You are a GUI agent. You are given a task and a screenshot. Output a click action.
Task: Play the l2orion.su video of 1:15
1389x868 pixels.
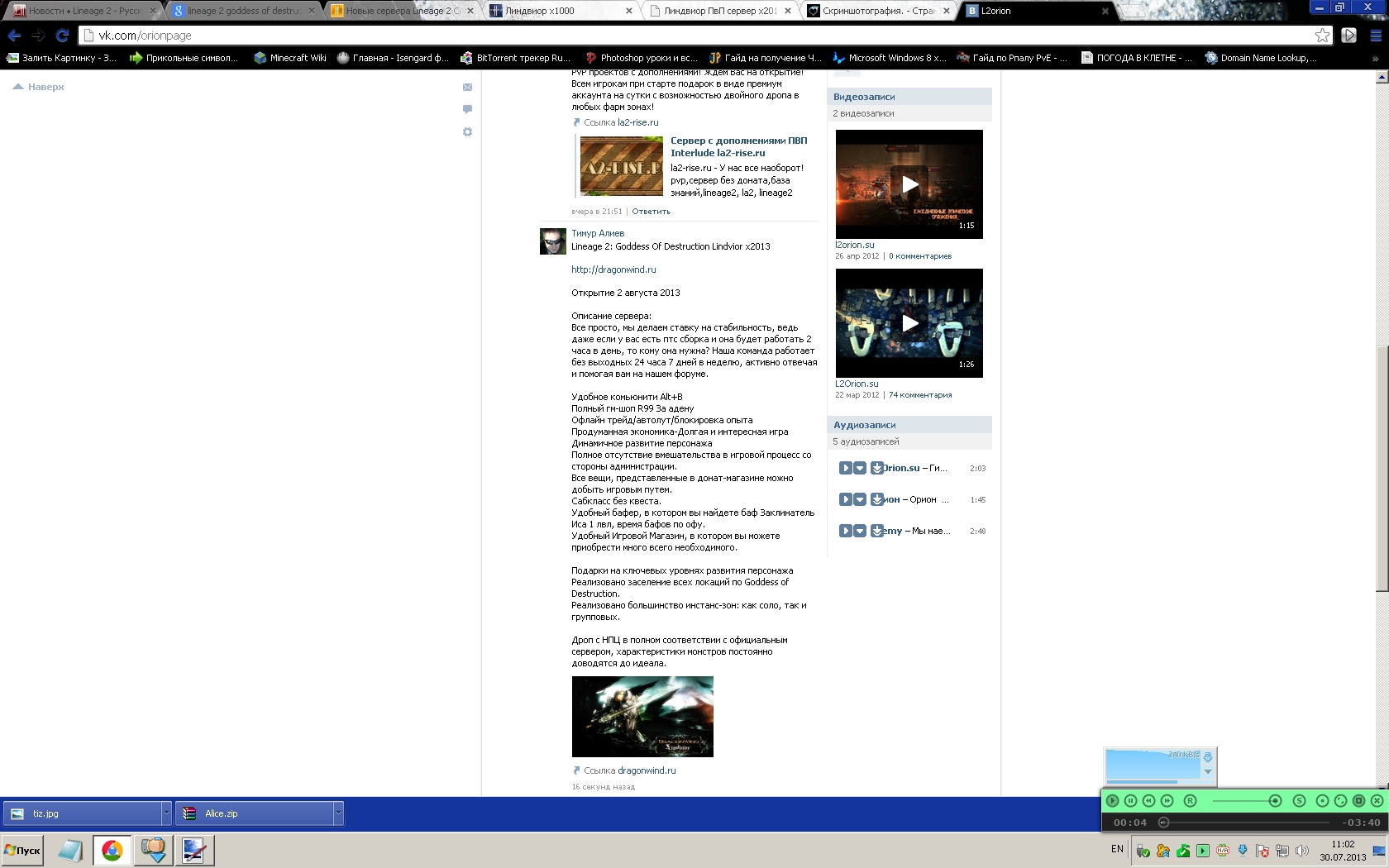pos(909,184)
